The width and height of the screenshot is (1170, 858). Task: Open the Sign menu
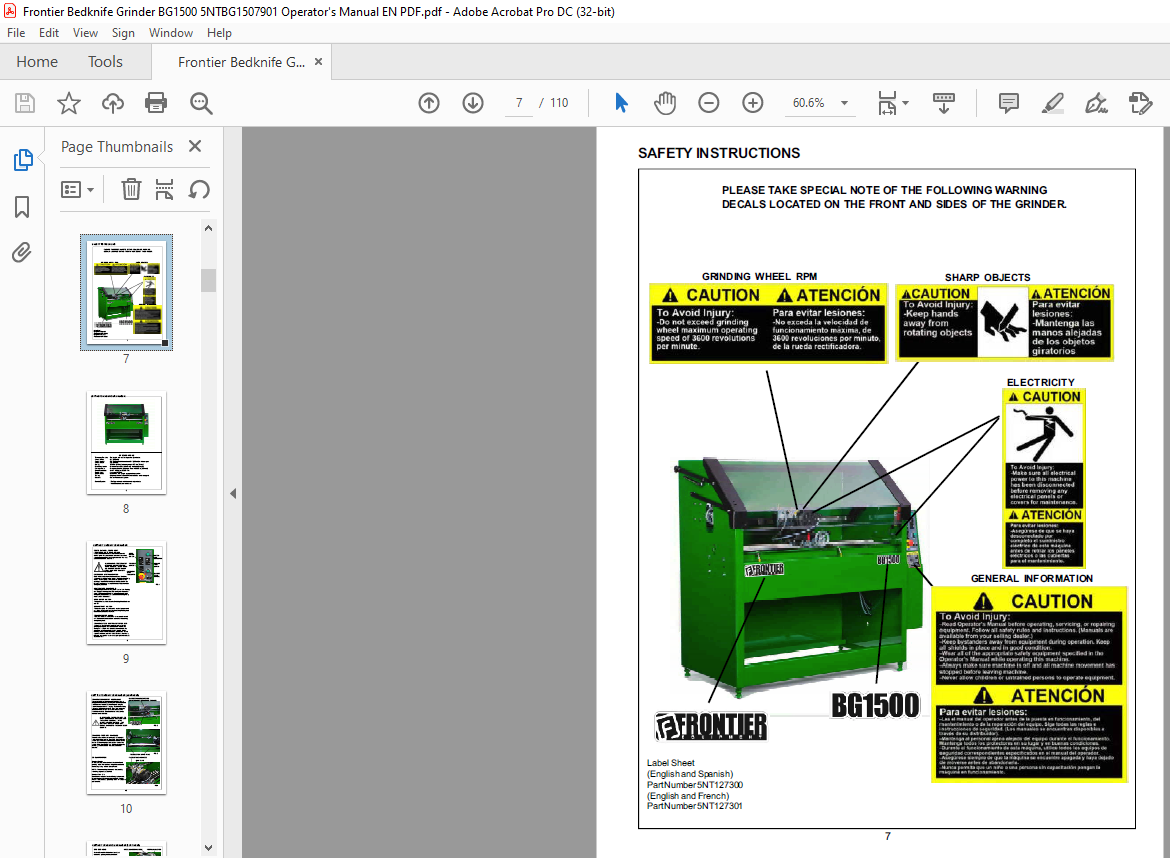(123, 33)
